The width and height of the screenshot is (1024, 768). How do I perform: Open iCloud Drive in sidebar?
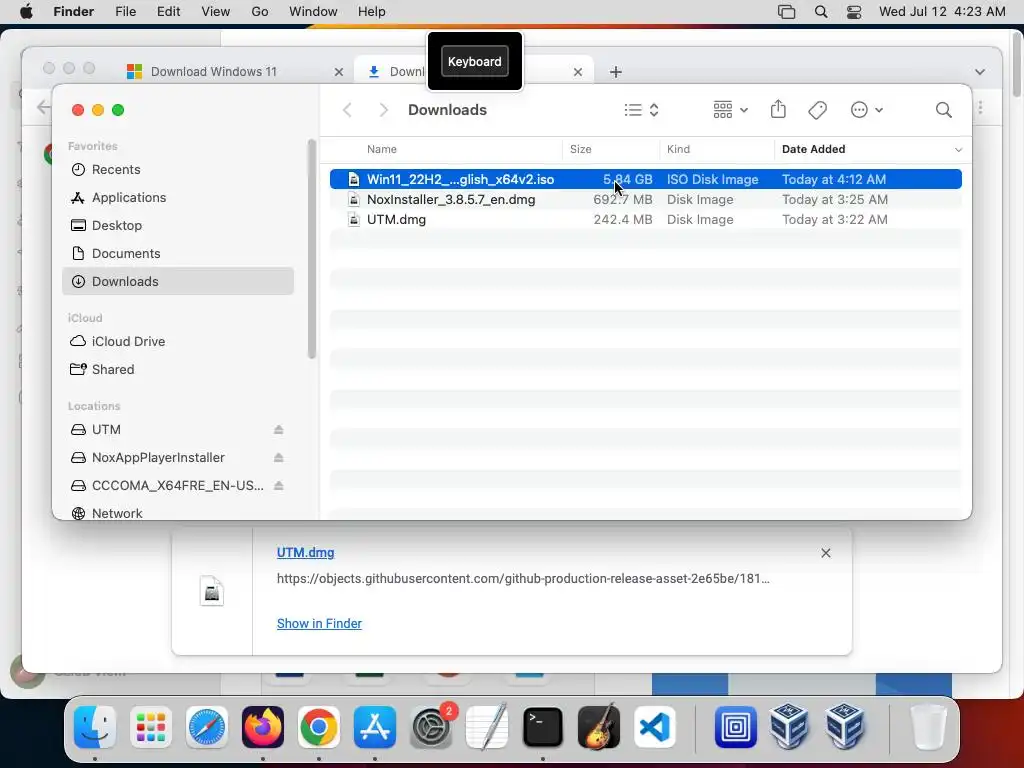[178, 342]
